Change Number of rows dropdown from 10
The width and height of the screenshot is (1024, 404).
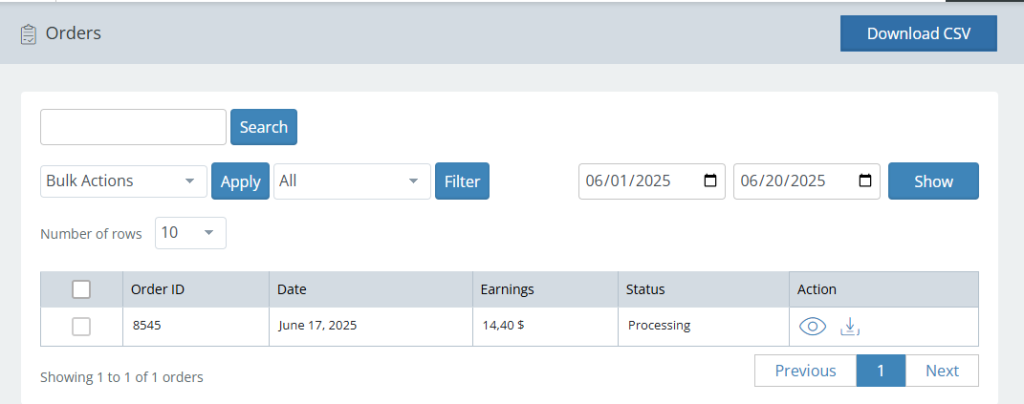pyautogui.click(x=190, y=233)
